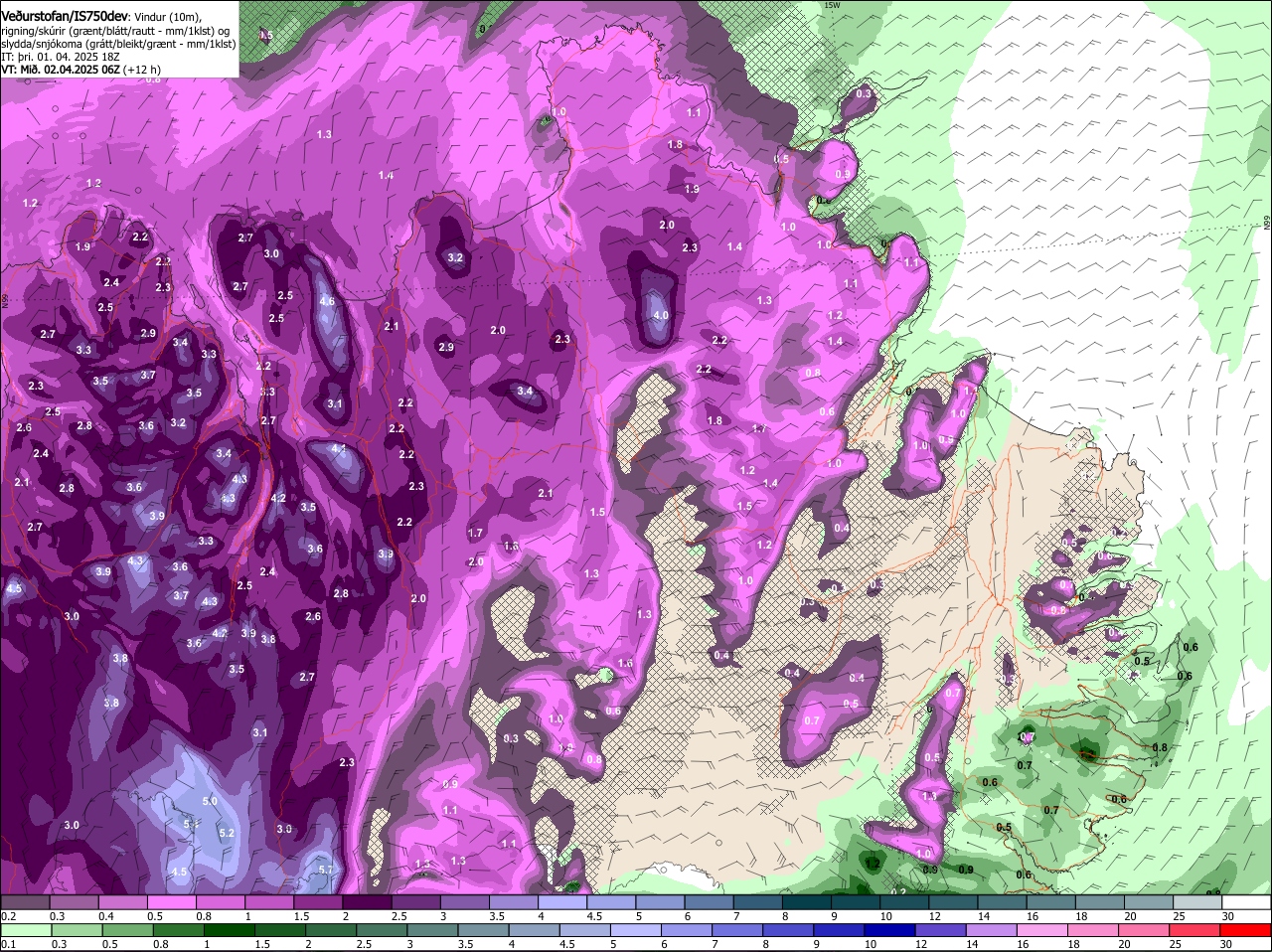Click the white snow swatch above the 30 label
Image resolution: width=1272 pixels, height=952 pixels.
(1245, 902)
